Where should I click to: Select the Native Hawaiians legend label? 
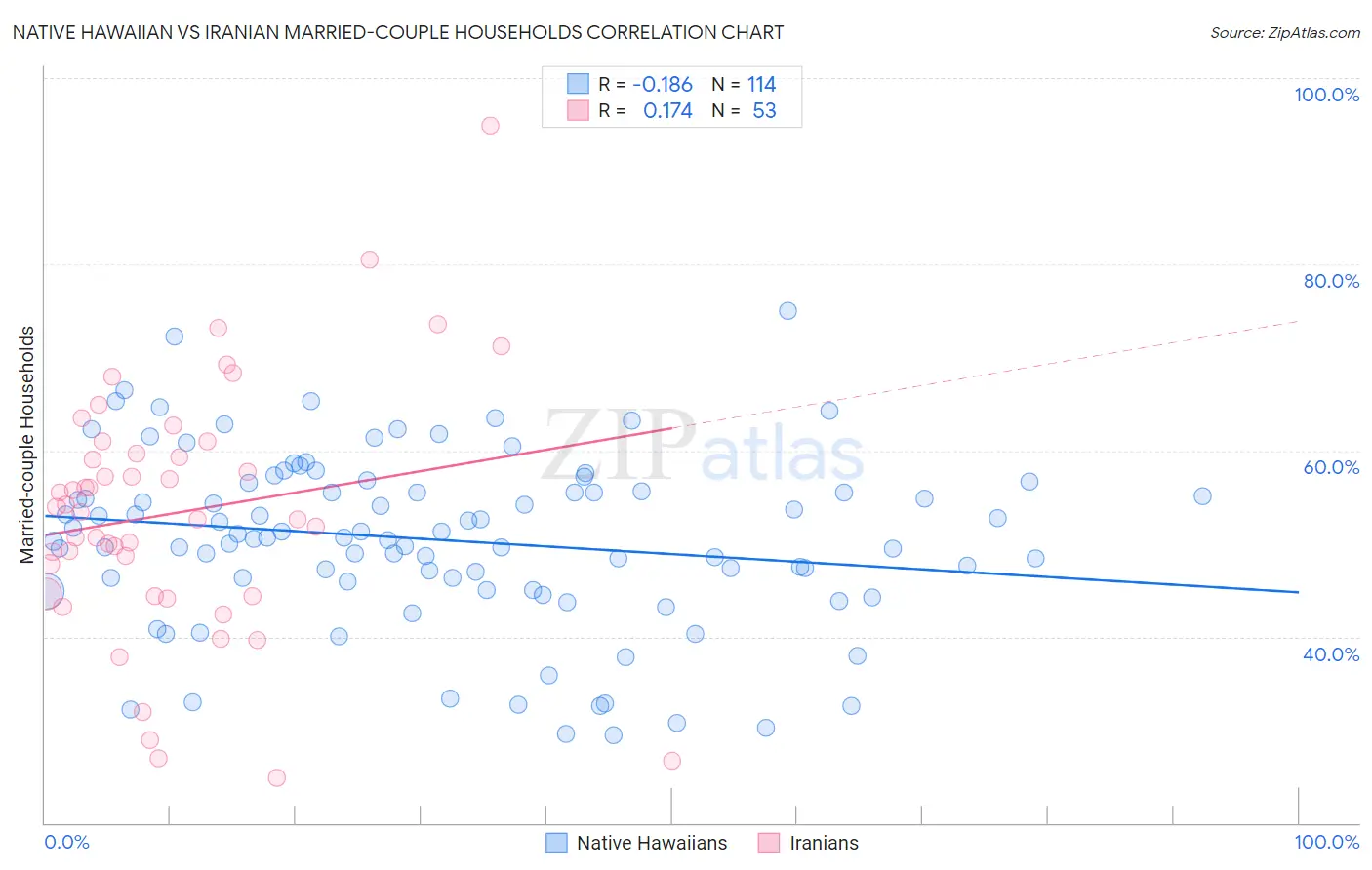coord(652,843)
